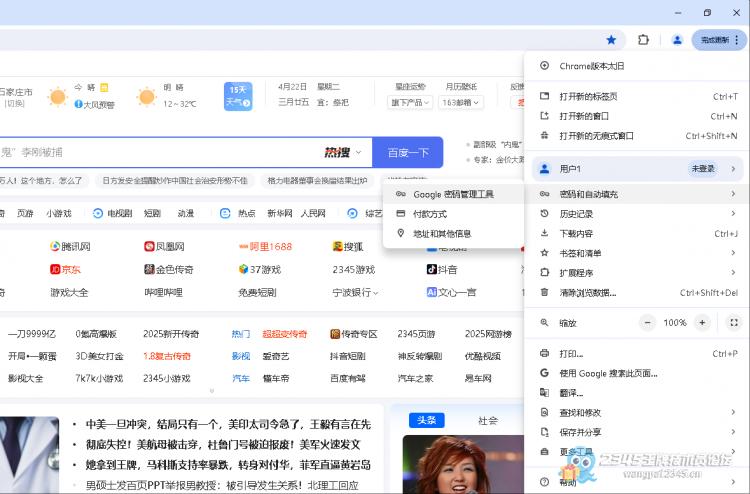Select 打开新的无痕式窗口 menu item
Viewport: 750px width, 494px height.
tap(638, 136)
